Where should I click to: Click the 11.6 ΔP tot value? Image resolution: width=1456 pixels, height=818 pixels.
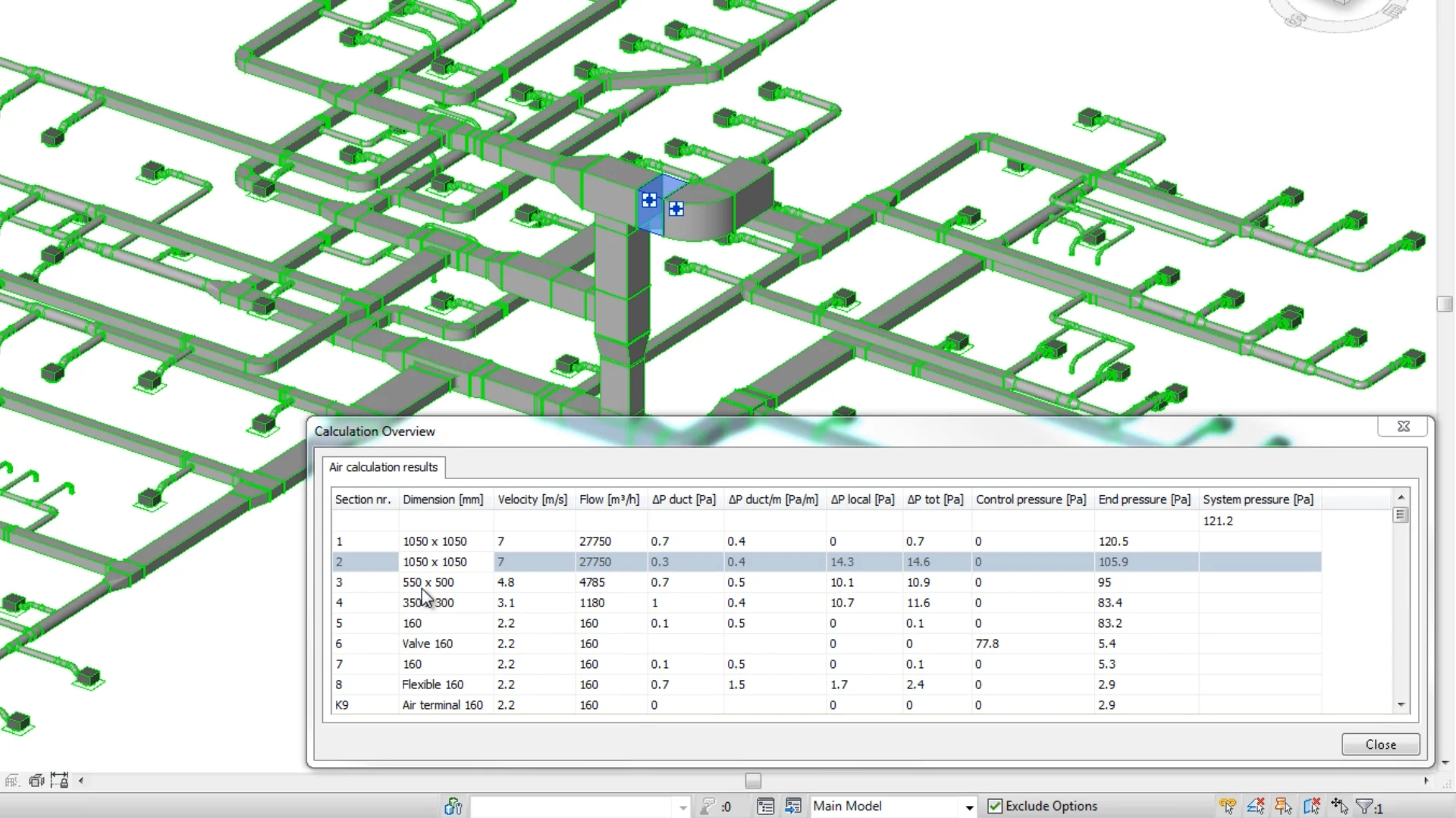(x=918, y=603)
